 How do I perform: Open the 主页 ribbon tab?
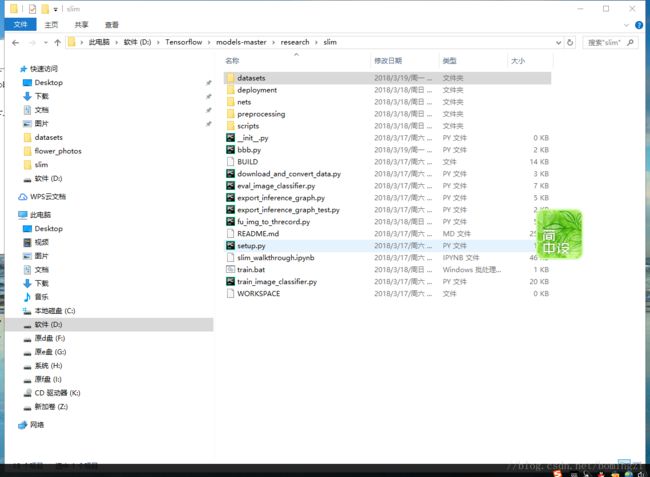pyautogui.click(x=51, y=24)
